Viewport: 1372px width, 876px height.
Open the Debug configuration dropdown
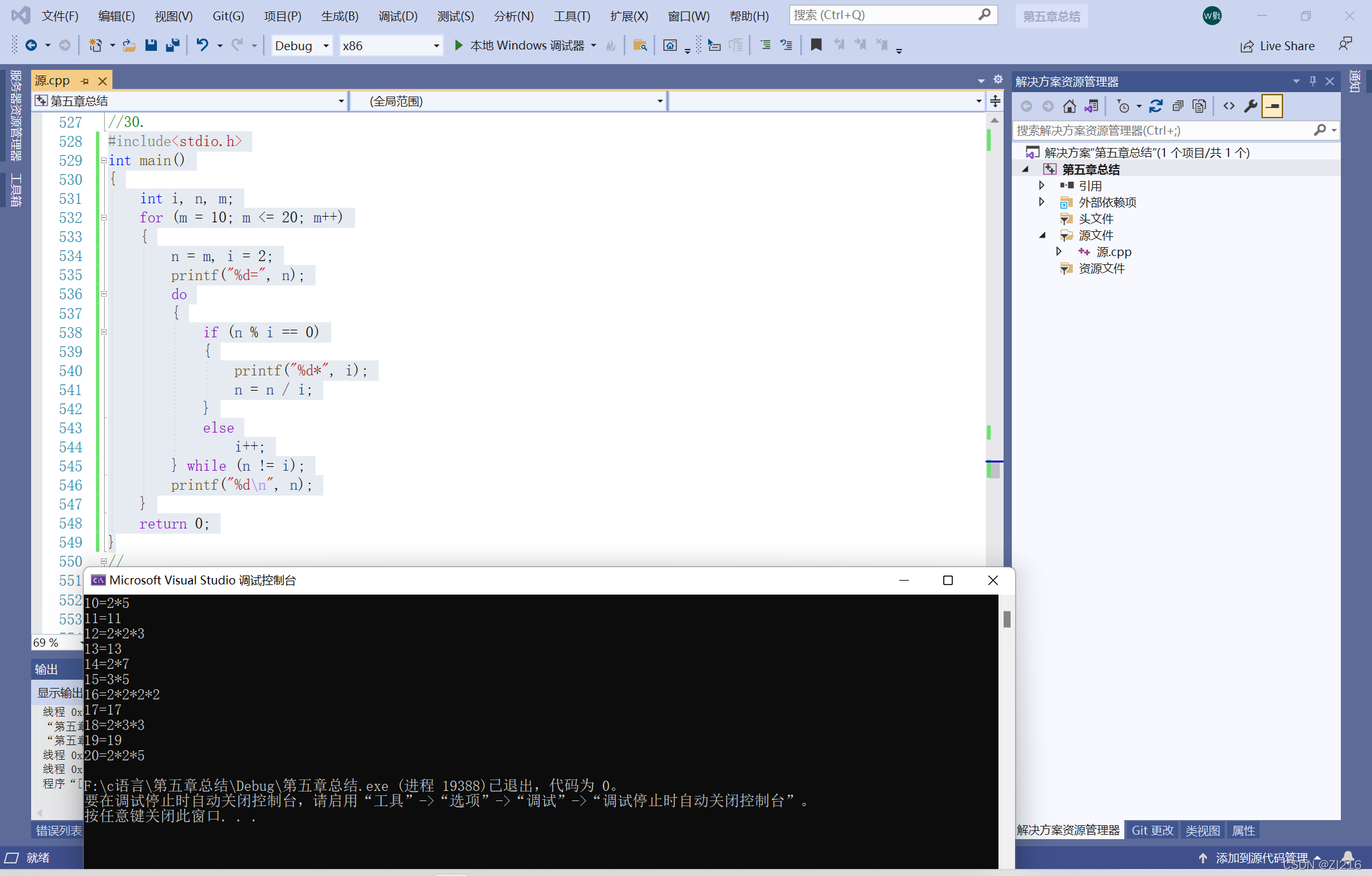pos(302,46)
